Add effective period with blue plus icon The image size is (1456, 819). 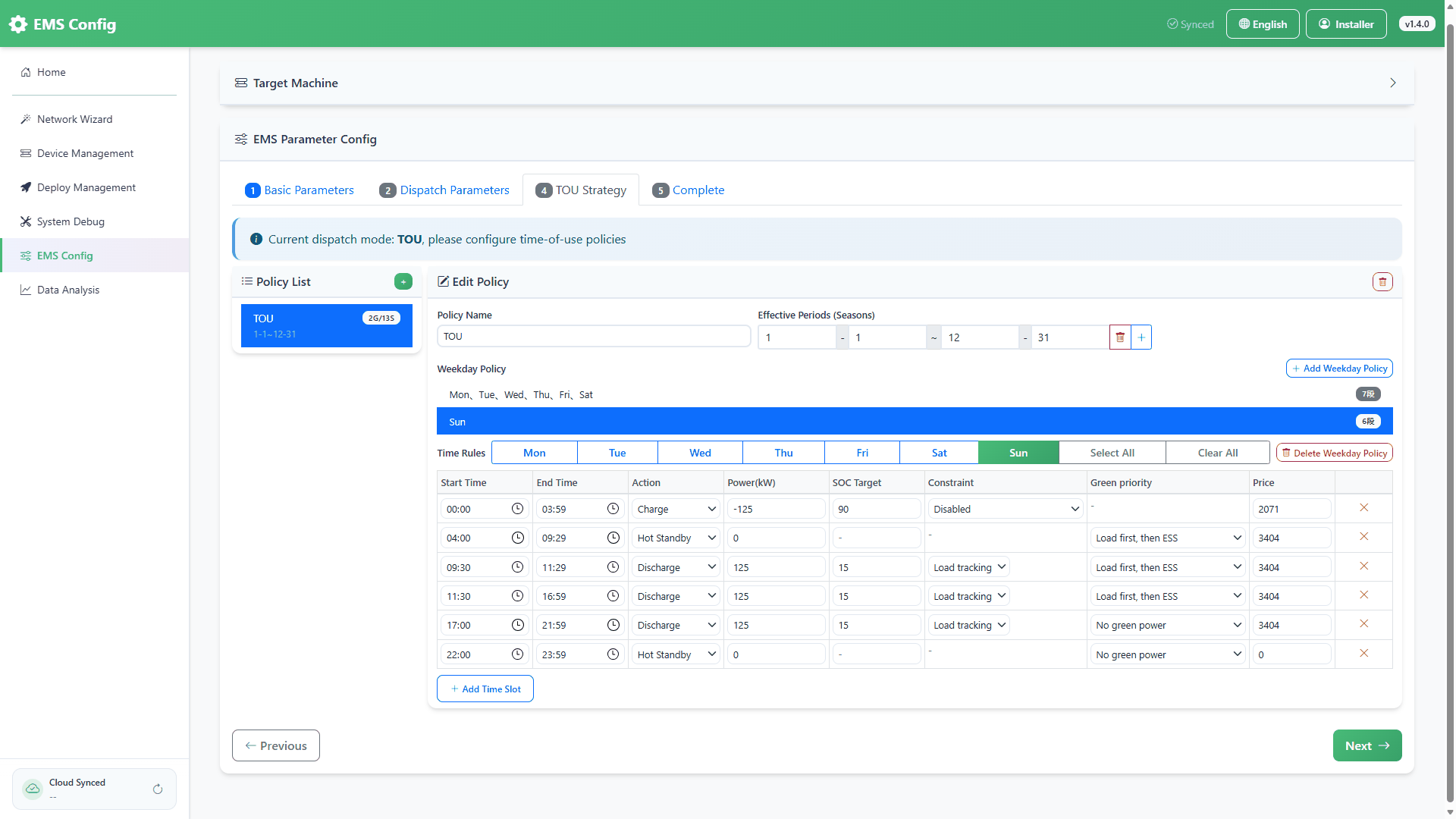pos(1141,337)
